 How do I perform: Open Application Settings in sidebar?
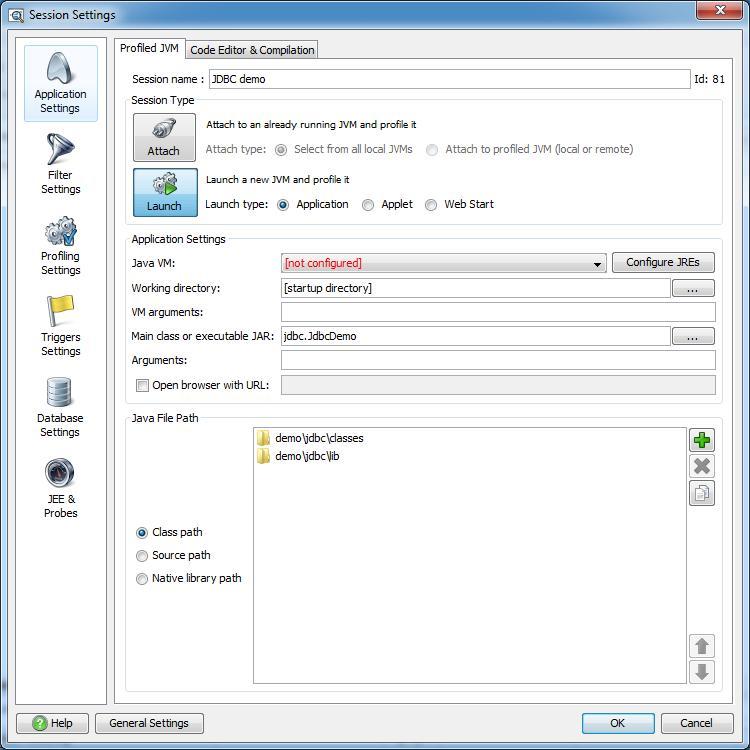pyautogui.click(x=61, y=83)
